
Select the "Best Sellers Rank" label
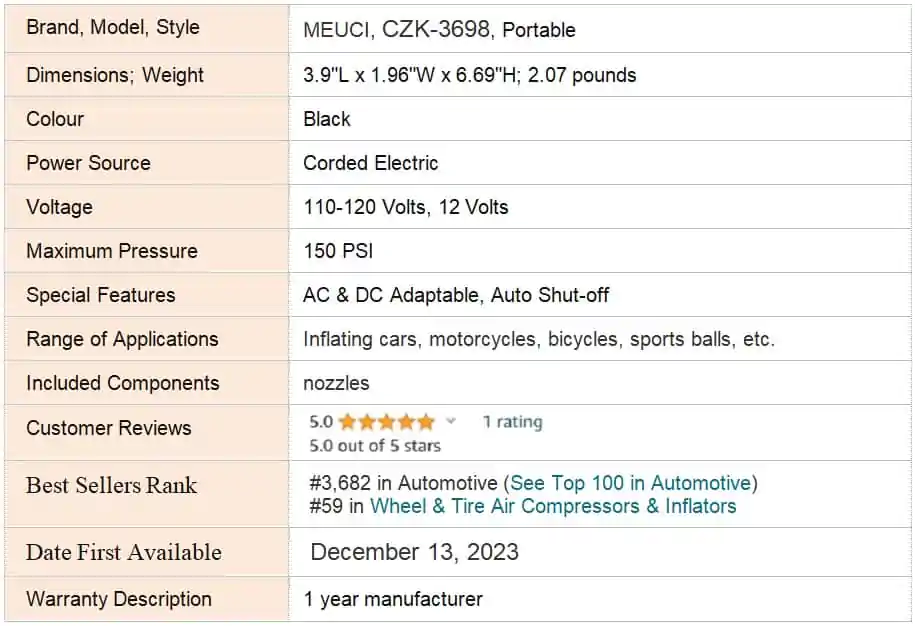click(x=111, y=486)
